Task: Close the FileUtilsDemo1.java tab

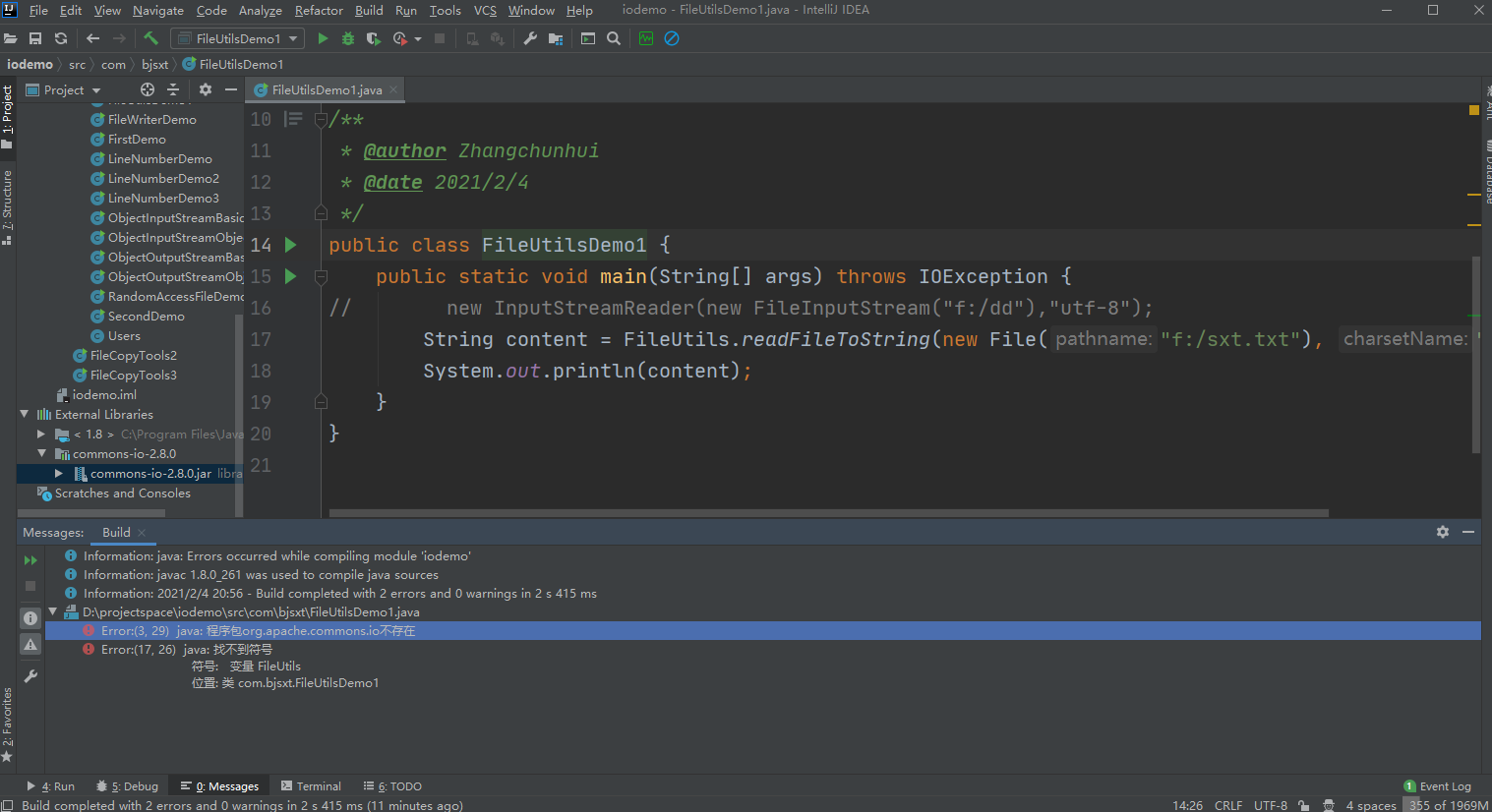Action: pyautogui.click(x=393, y=89)
